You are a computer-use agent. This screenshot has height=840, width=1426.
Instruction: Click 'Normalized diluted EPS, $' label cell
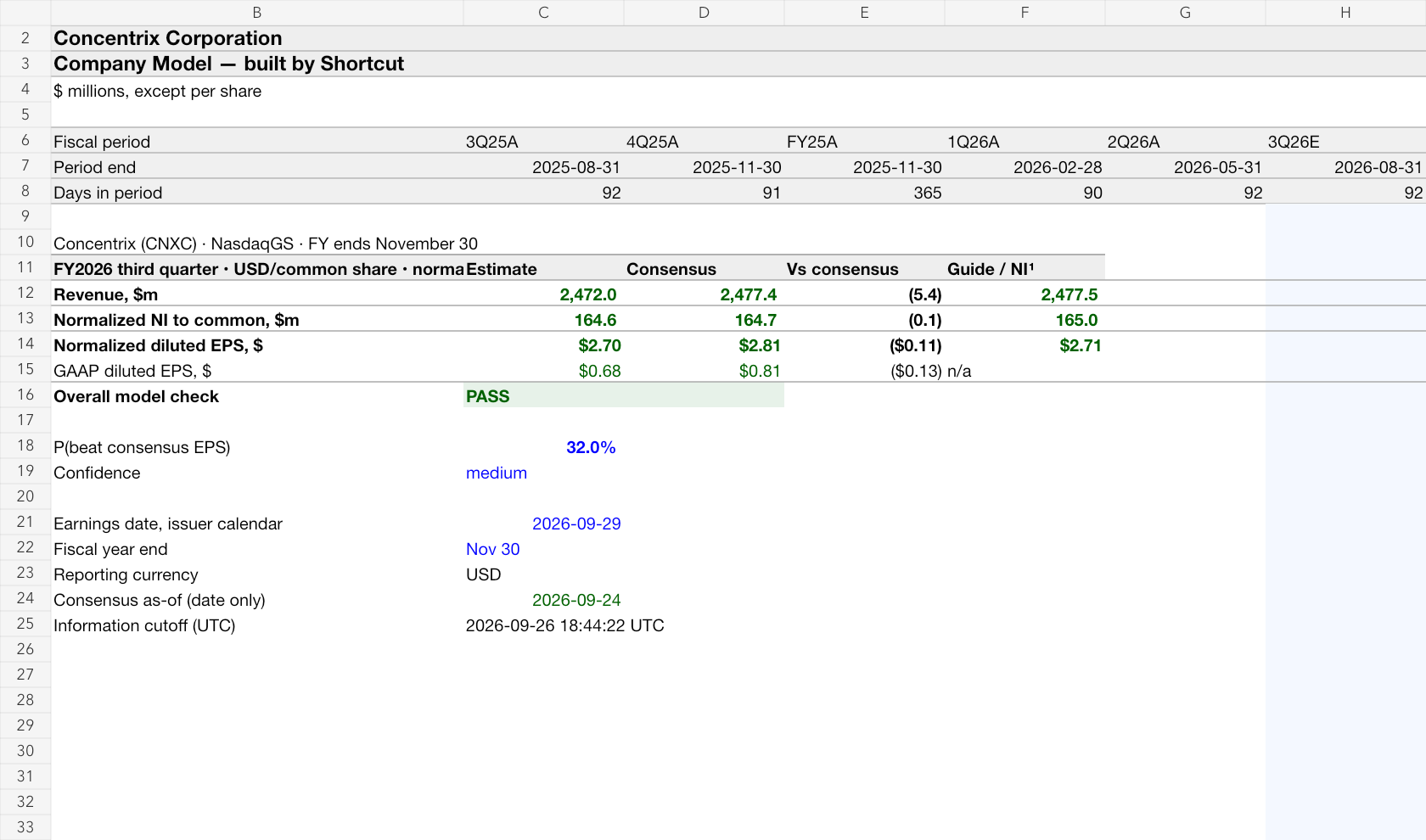click(256, 344)
